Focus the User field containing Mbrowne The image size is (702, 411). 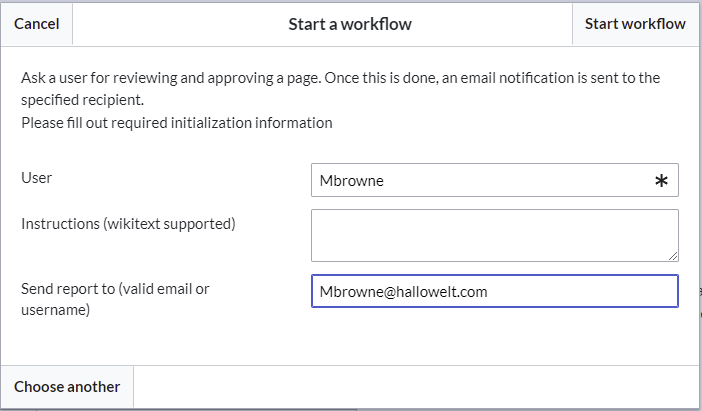495,180
